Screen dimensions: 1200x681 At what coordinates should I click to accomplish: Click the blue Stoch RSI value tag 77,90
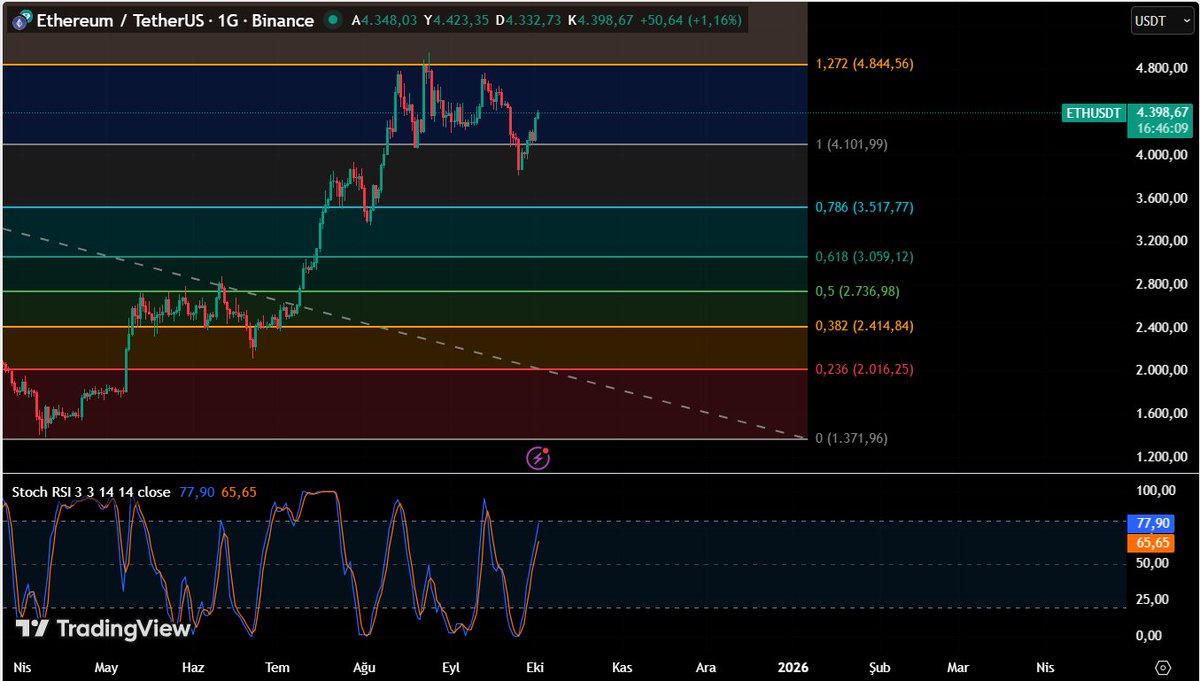[x=1152, y=523]
